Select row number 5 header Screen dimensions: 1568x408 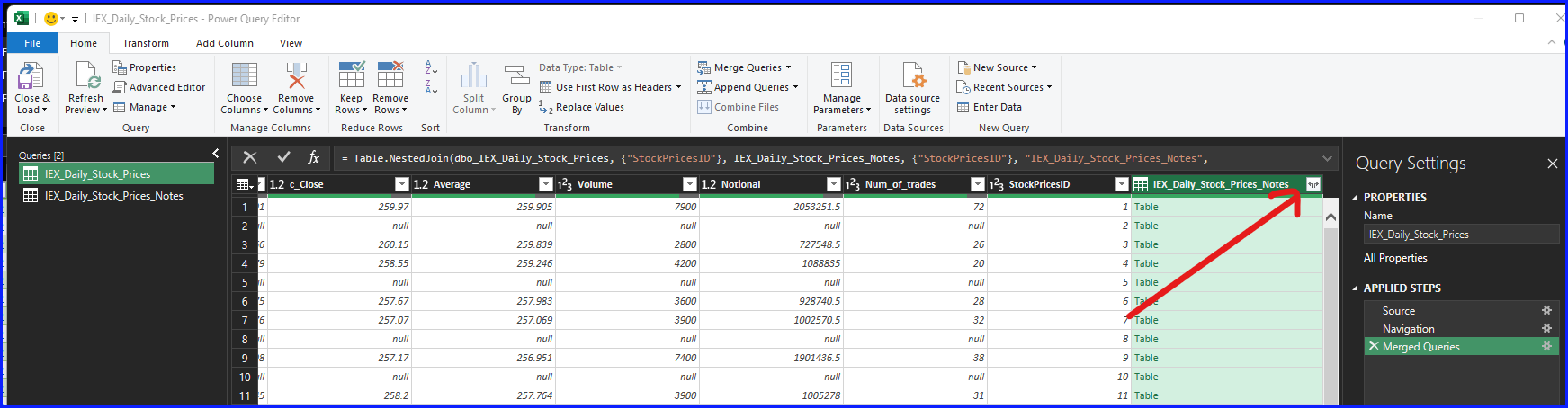click(x=245, y=282)
